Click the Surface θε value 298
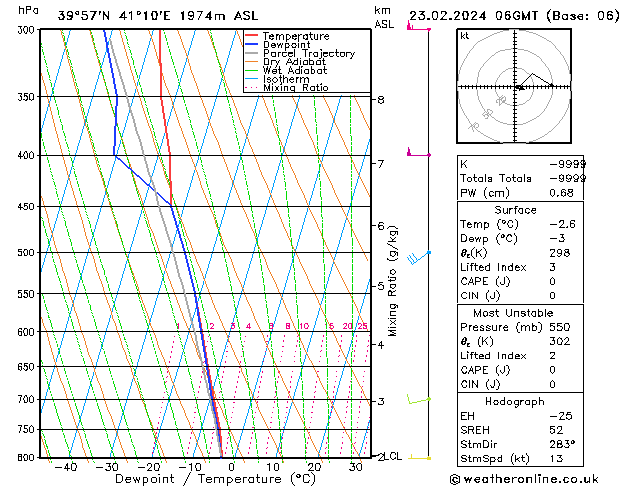The width and height of the screenshot is (629, 486). [x=560, y=253]
